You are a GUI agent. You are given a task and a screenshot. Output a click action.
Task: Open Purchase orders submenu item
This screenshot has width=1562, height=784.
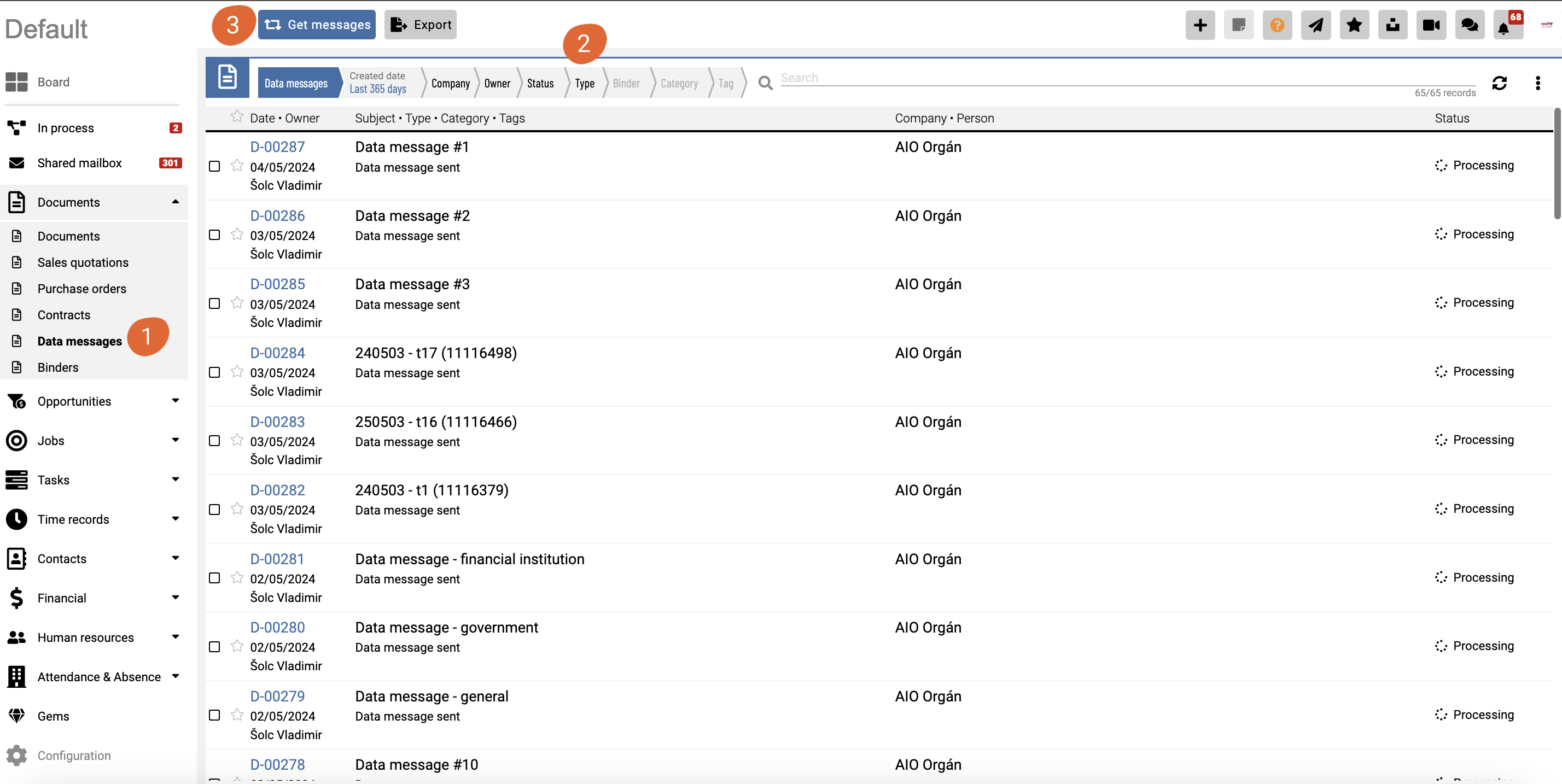[x=82, y=289]
